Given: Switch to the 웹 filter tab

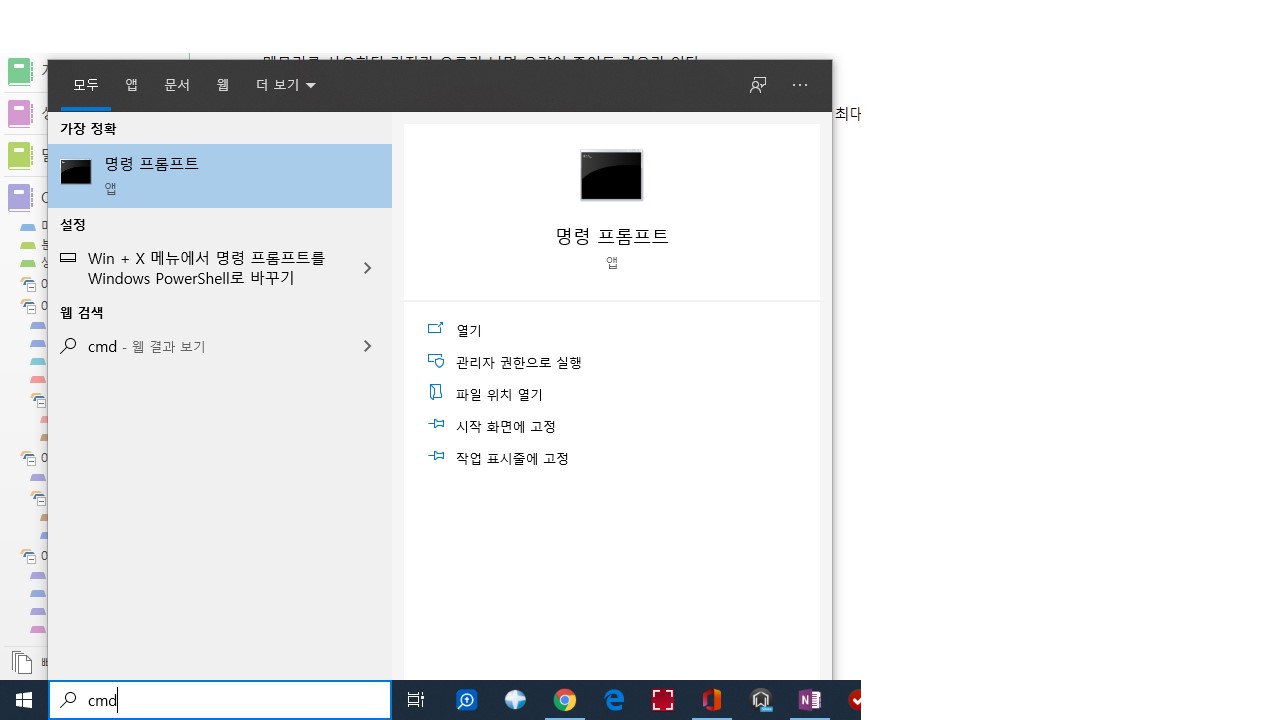Looking at the screenshot, I should [223, 85].
